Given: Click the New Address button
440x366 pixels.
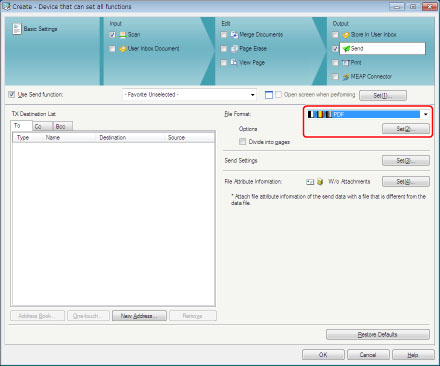Looking at the screenshot, I should [x=139, y=316].
